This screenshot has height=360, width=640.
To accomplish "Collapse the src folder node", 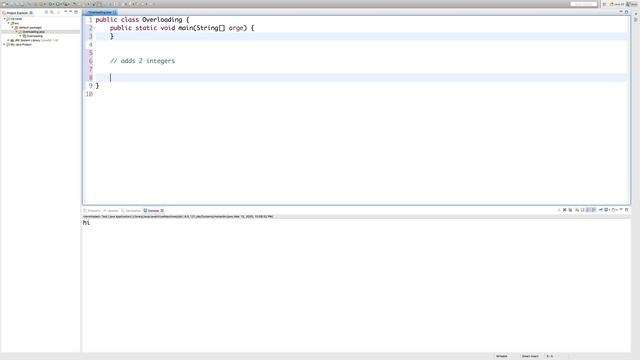I will click(9, 23).
